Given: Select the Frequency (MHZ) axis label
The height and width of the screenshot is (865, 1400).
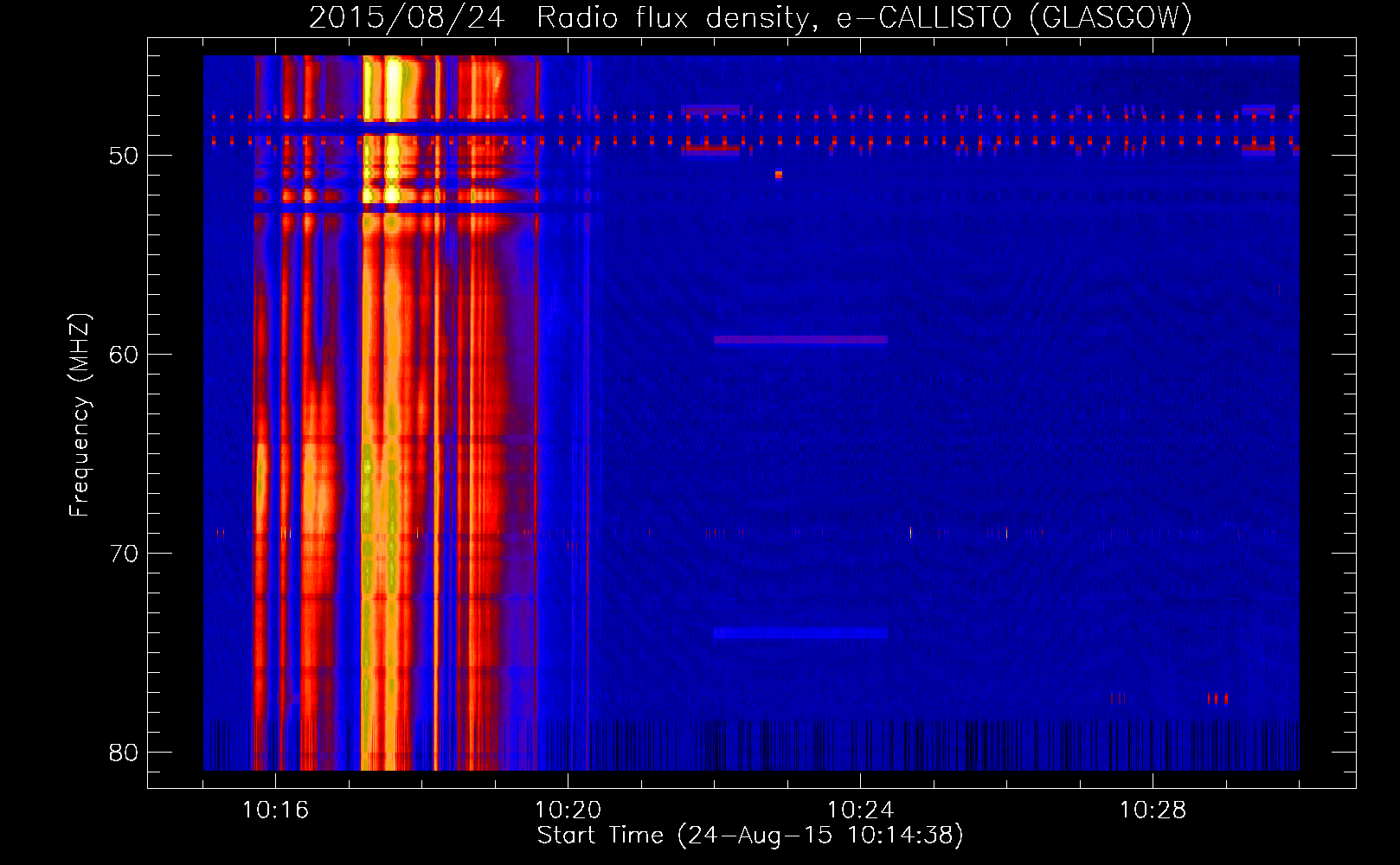Looking at the screenshot, I should point(80,415).
